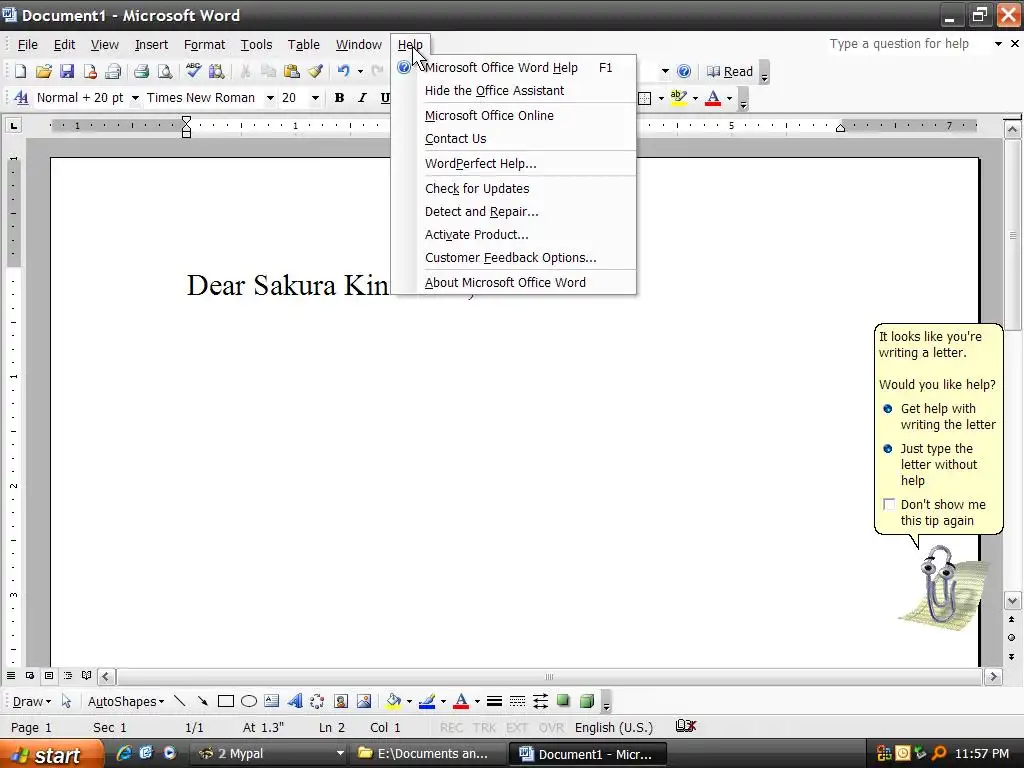Open the Font dropdown Times New Roman
Screen dimensions: 1024x768
tap(270, 98)
